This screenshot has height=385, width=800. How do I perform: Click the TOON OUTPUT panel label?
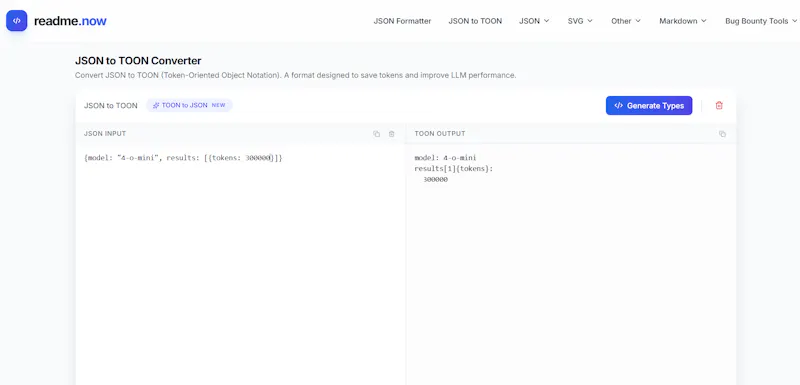tap(440, 134)
